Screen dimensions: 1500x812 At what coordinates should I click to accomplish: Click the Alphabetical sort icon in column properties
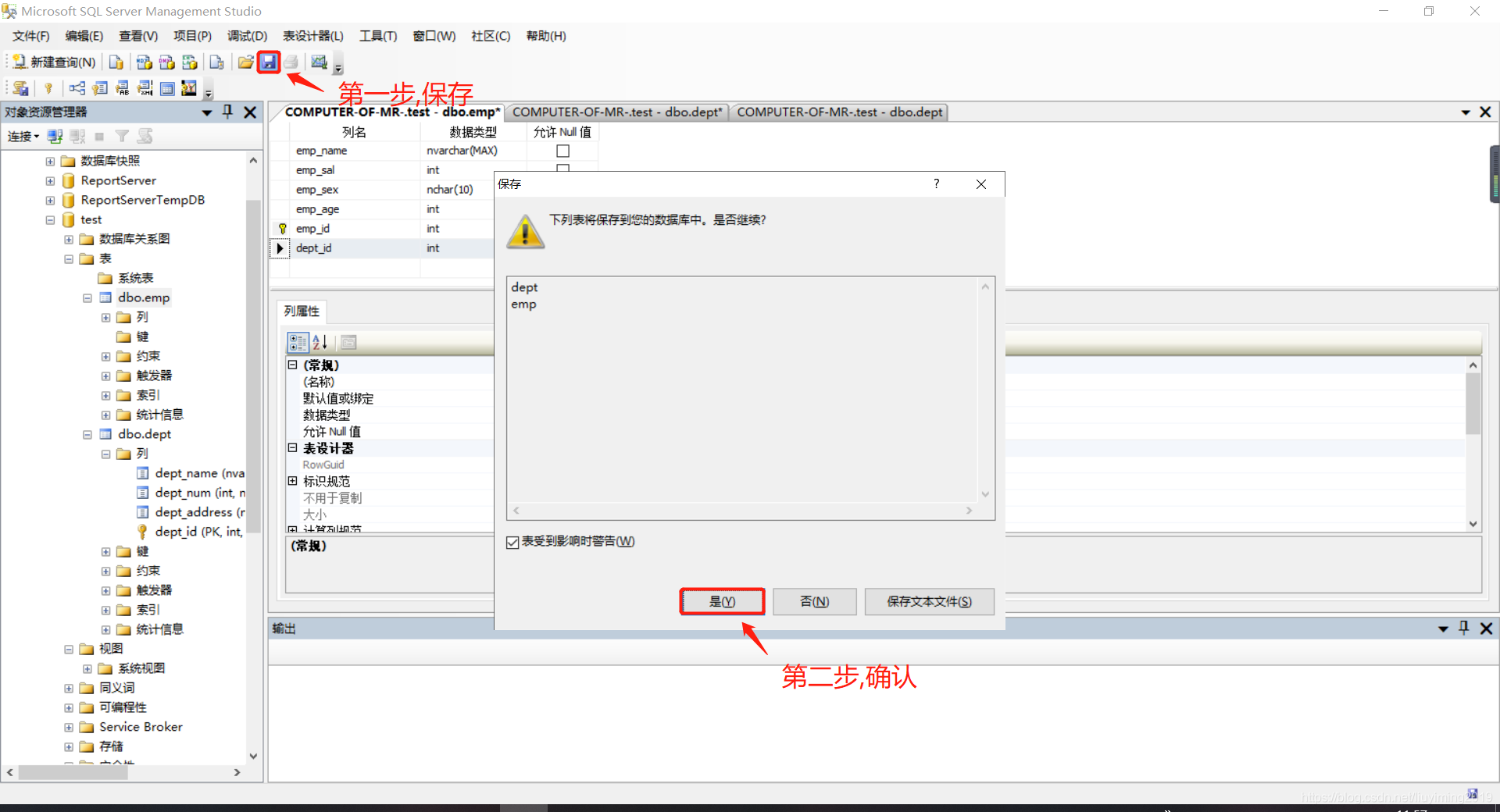click(320, 342)
